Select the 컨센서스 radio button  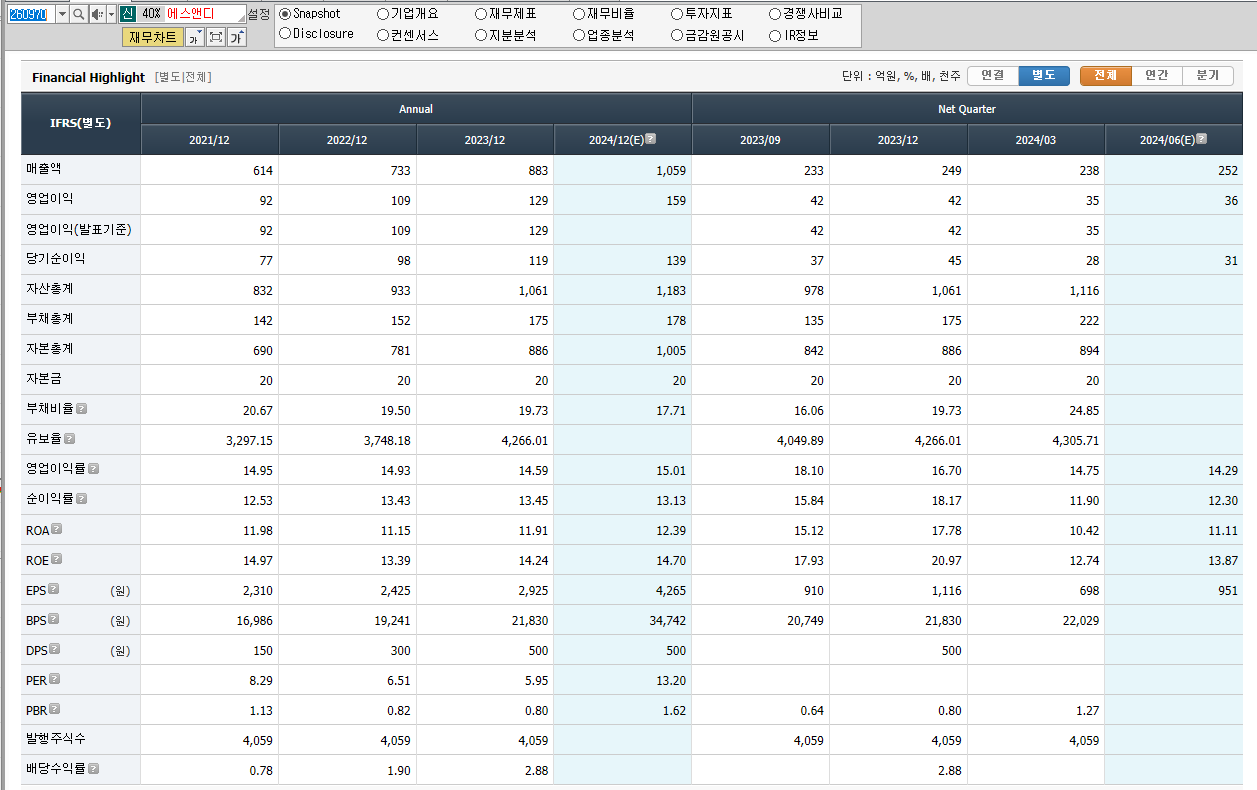point(383,35)
